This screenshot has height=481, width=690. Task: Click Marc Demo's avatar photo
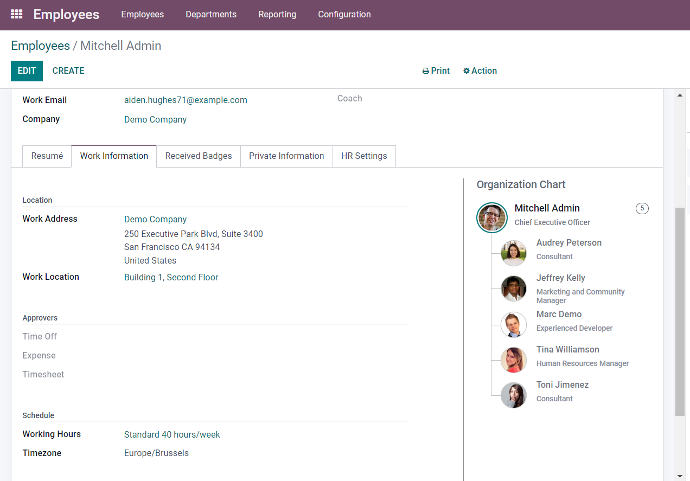514,324
